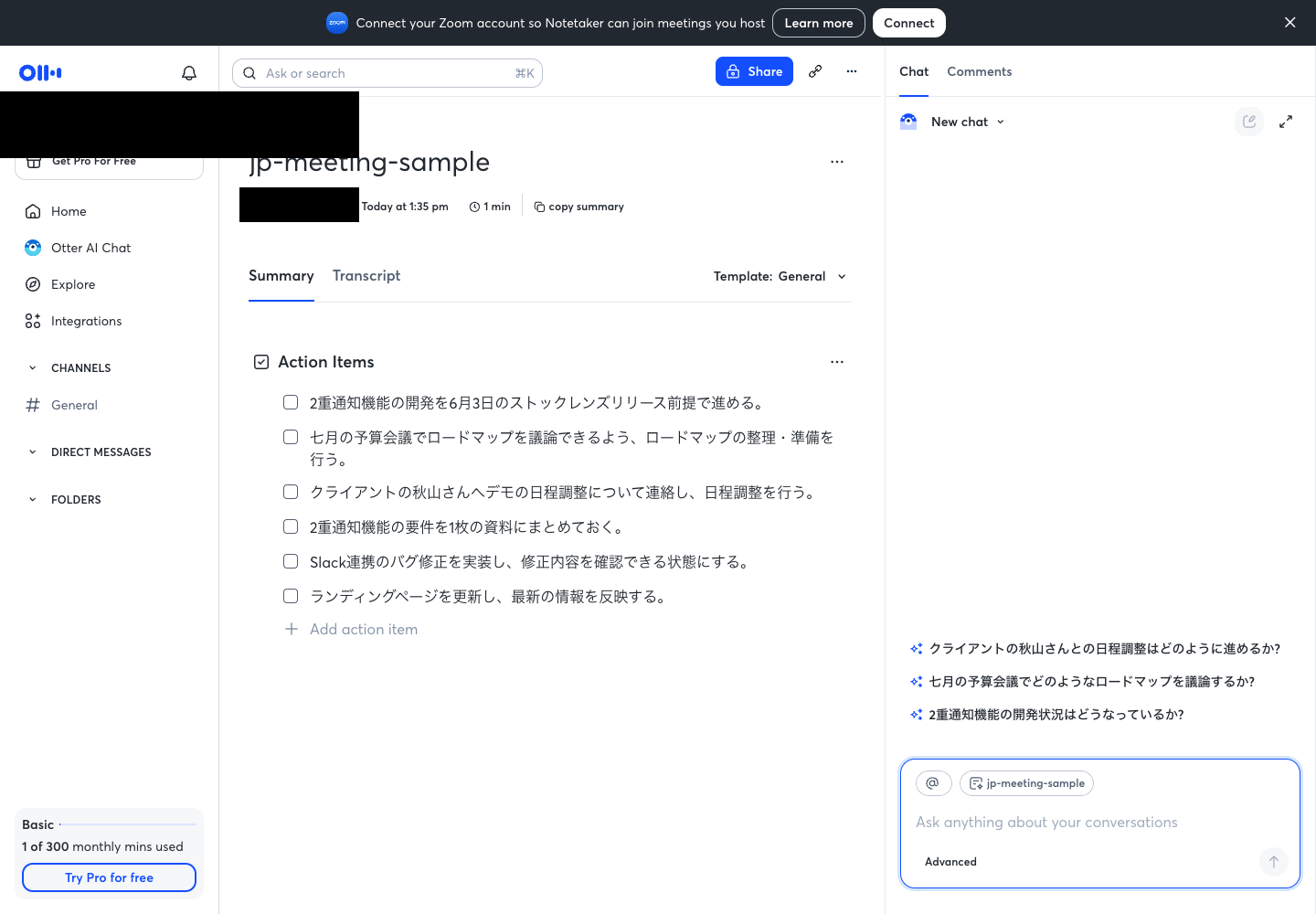Check the 2重通知機能の開発を6月3日 action item
Screen dimensions: 1316x914
point(291,402)
